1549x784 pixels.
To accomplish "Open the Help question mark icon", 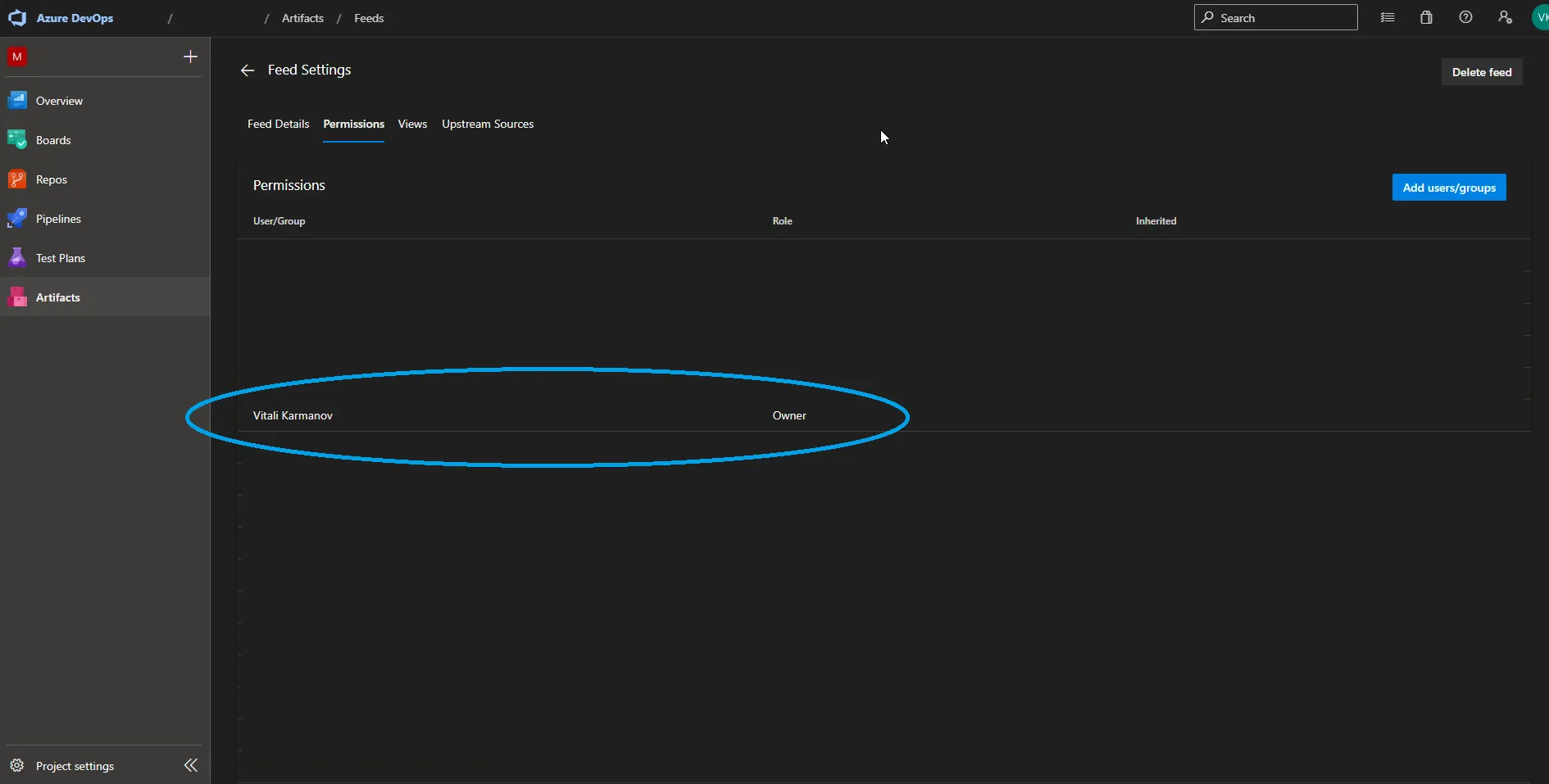I will (1466, 17).
